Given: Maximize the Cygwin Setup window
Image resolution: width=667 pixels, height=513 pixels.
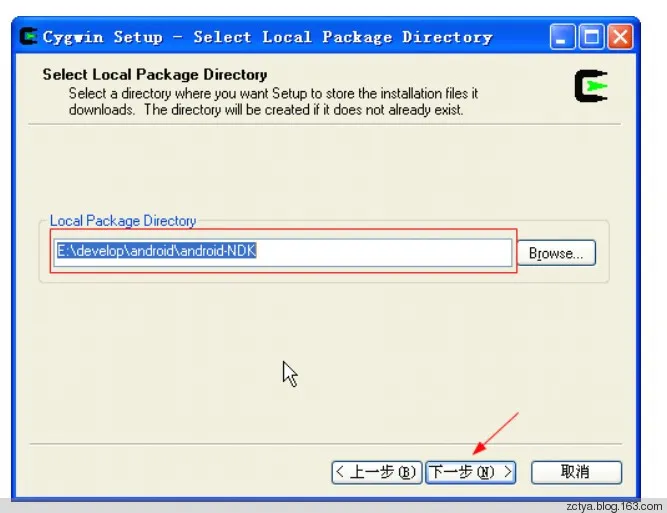Looking at the screenshot, I should [x=591, y=37].
